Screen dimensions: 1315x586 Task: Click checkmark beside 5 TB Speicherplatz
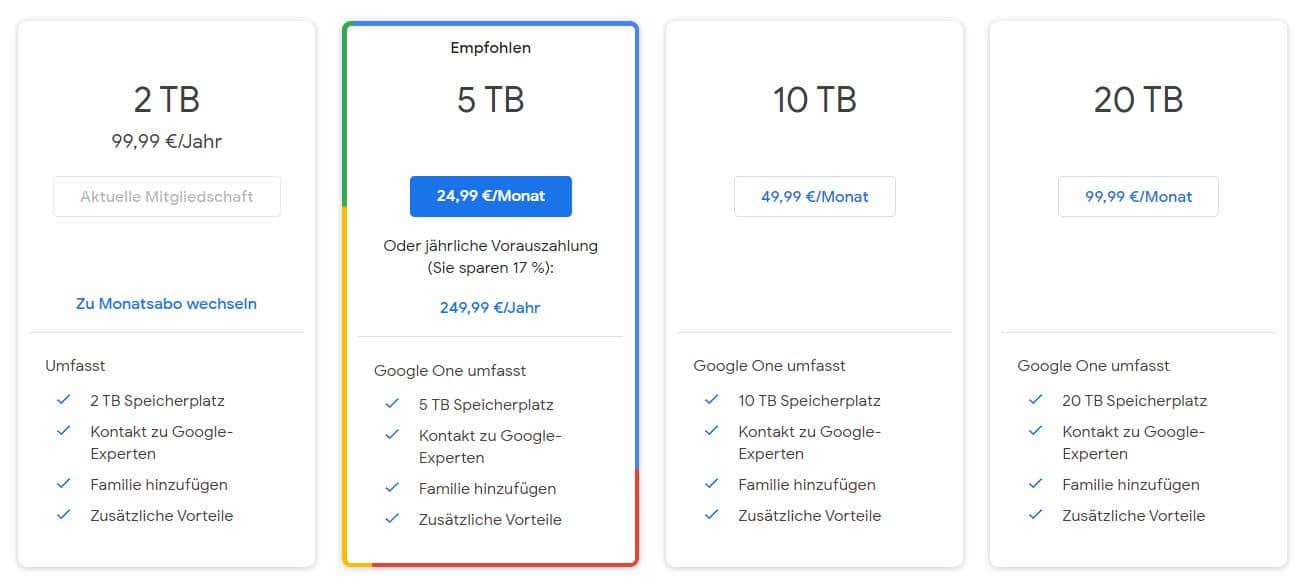point(393,404)
